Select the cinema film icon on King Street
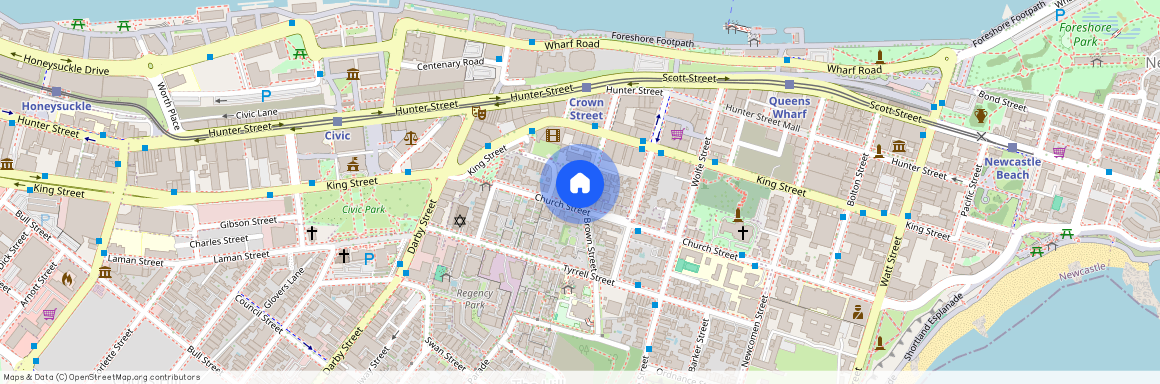The height and width of the screenshot is (384, 1160). click(552, 135)
